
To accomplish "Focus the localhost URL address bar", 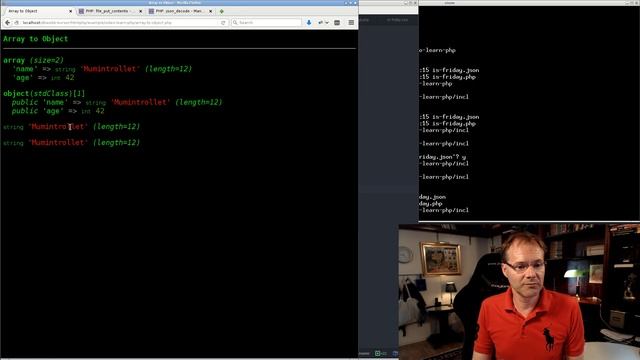I will [120, 23].
